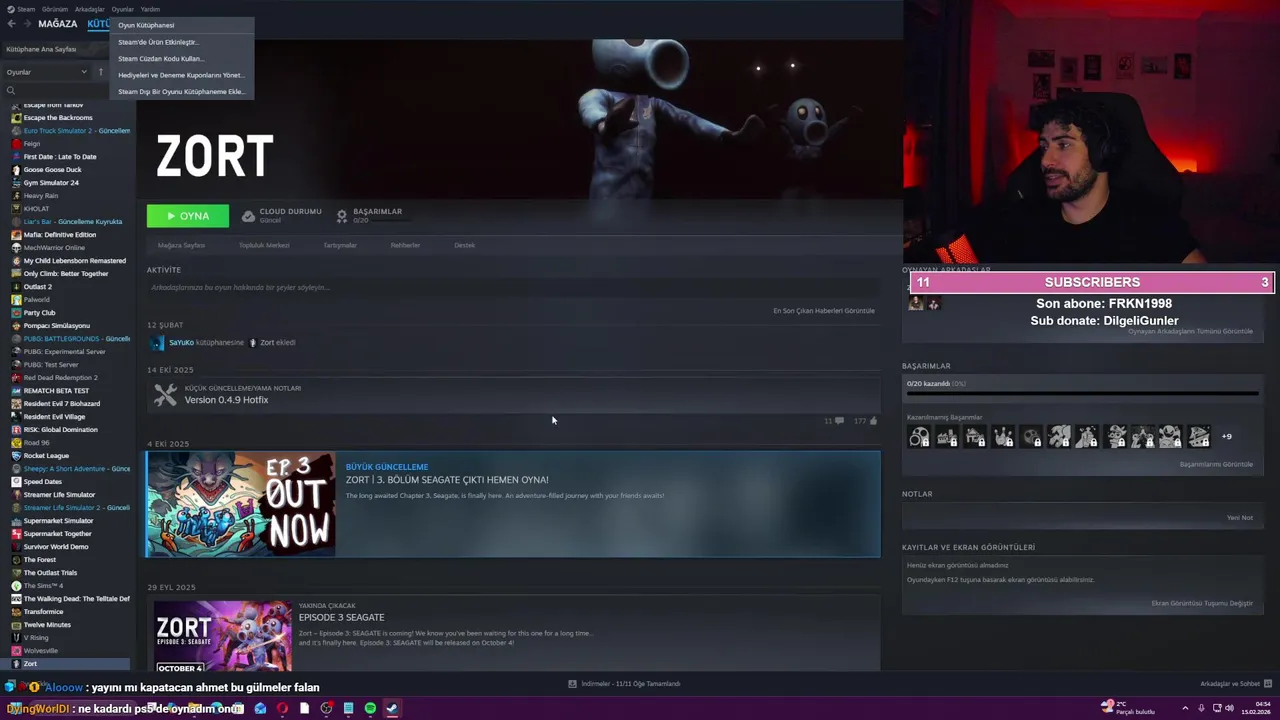
Task: Select V Rising in game list
Action: 36,638
